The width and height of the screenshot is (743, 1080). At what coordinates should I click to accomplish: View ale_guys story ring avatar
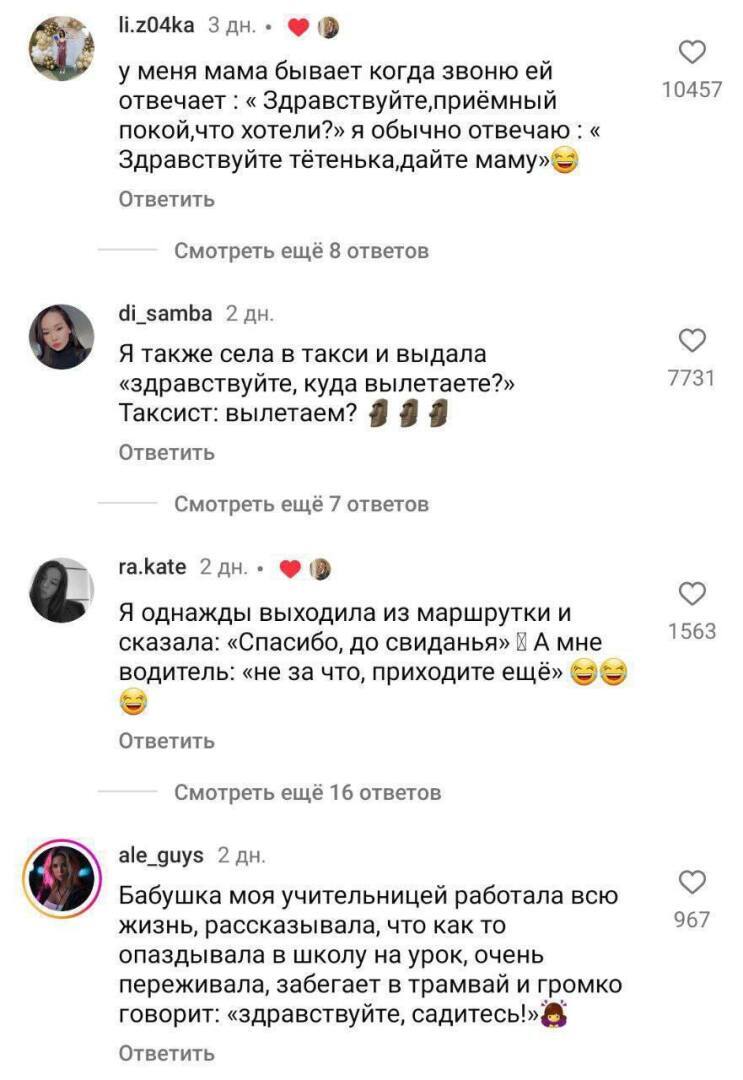click(x=61, y=879)
